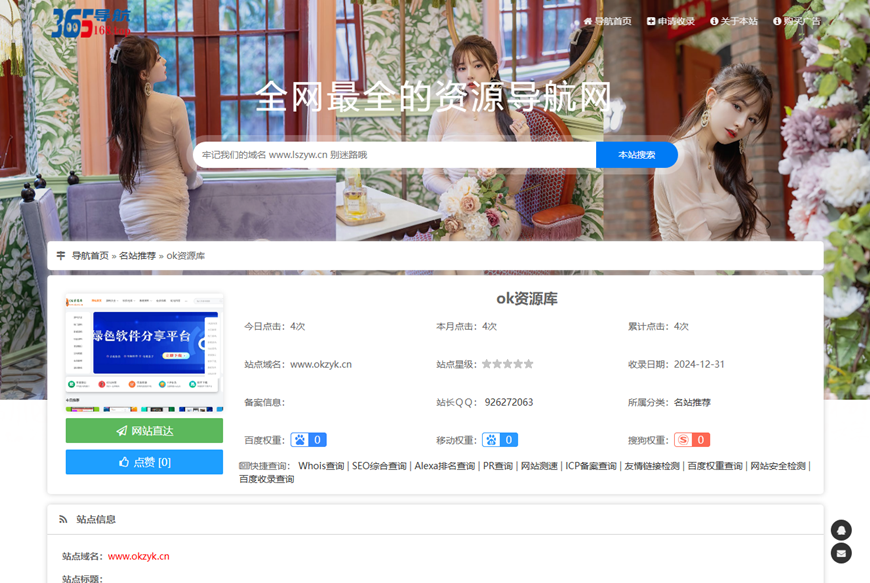Click the 本月点击 4次 statistic
Screen dimensions: 870x583
click(467, 326)
